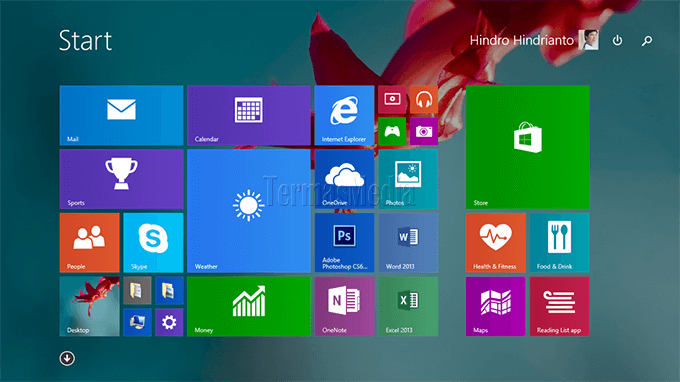Open the OneDrive tile
The width and height of the screenshot is (680, 382).
(344, 179)
